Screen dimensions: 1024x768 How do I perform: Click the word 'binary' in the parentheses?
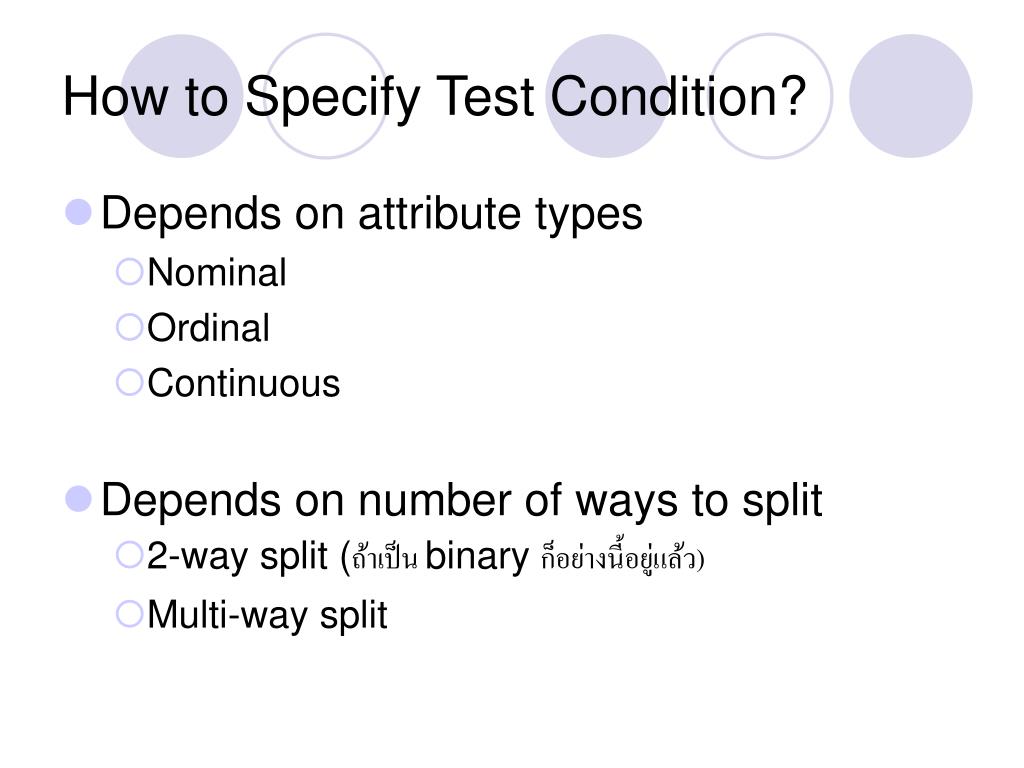pyautogui.click(x=477, y=558)
